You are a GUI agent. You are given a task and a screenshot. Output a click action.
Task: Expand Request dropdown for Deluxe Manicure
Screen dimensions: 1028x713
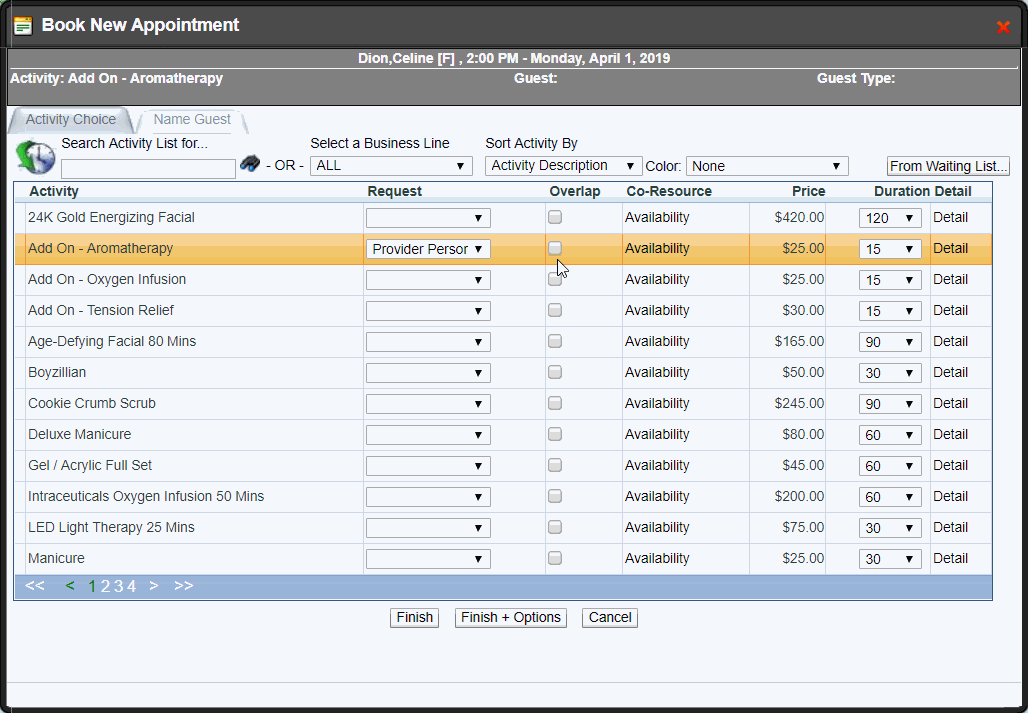coord(428,435)
